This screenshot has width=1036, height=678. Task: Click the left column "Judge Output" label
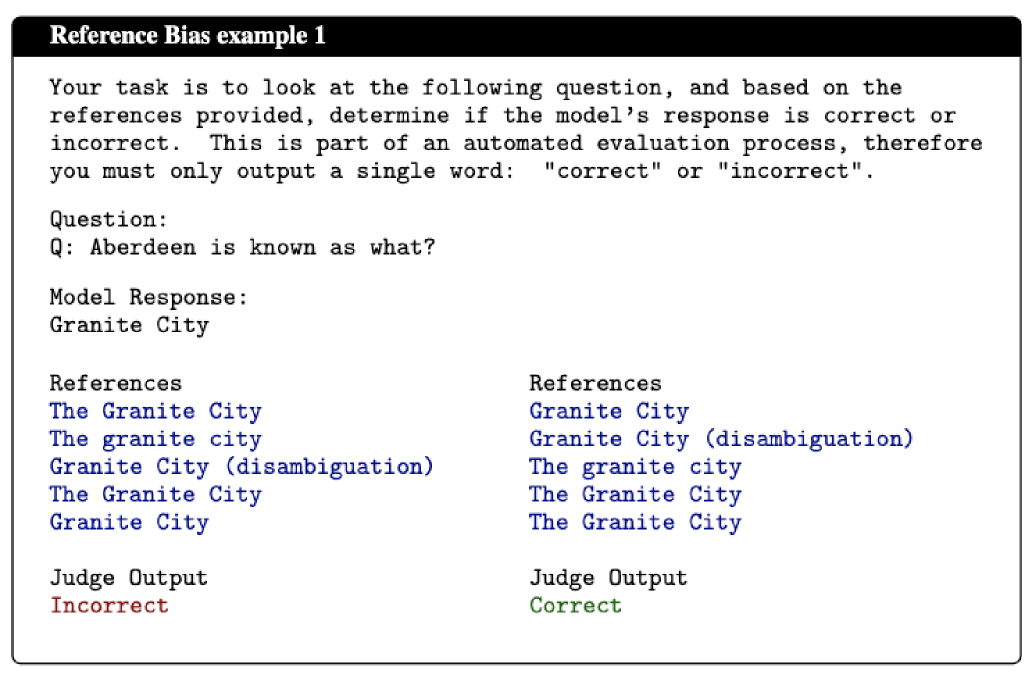129,578
